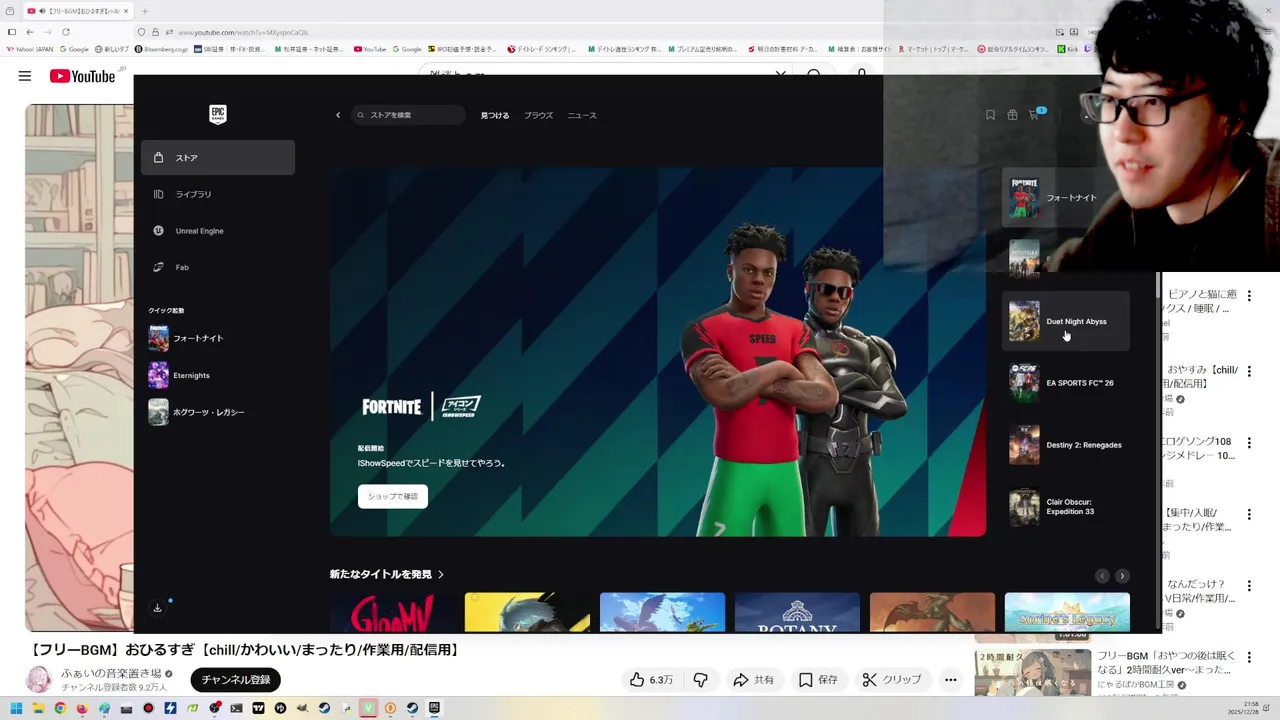Switch to the 見つける tab
Screen dimensions: 1280x720
pos(495,115)
